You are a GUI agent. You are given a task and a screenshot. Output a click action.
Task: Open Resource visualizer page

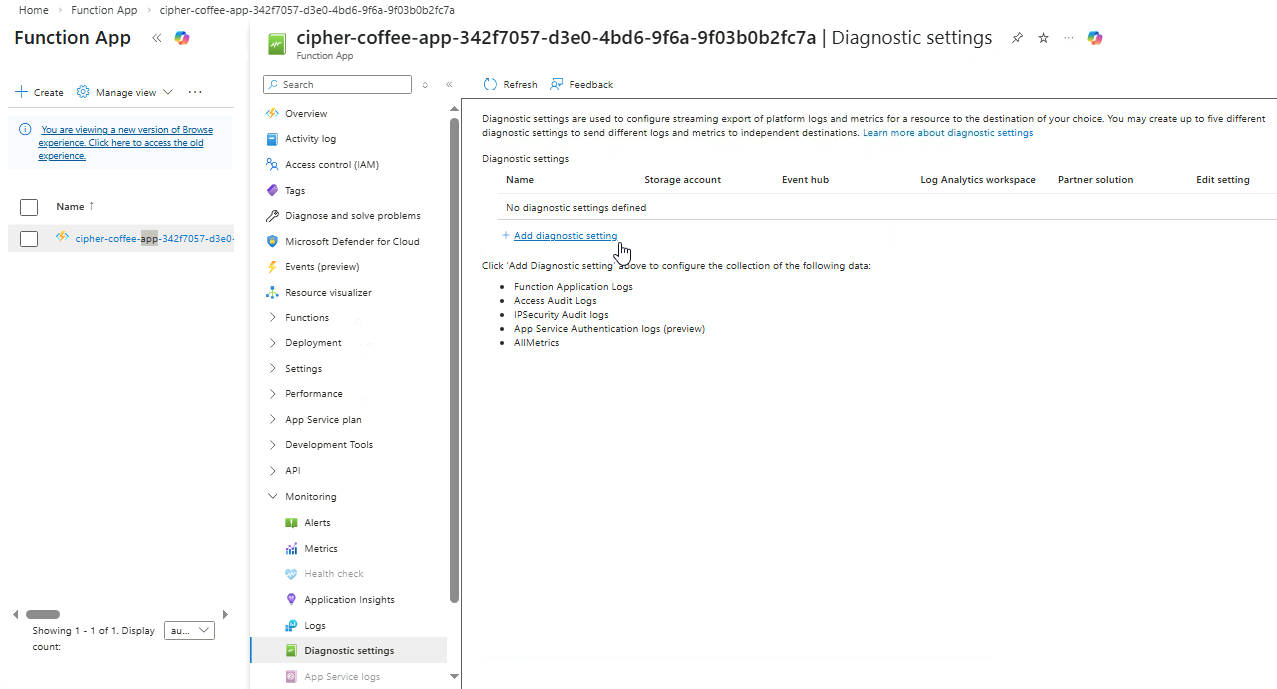[x=327, y=293]
